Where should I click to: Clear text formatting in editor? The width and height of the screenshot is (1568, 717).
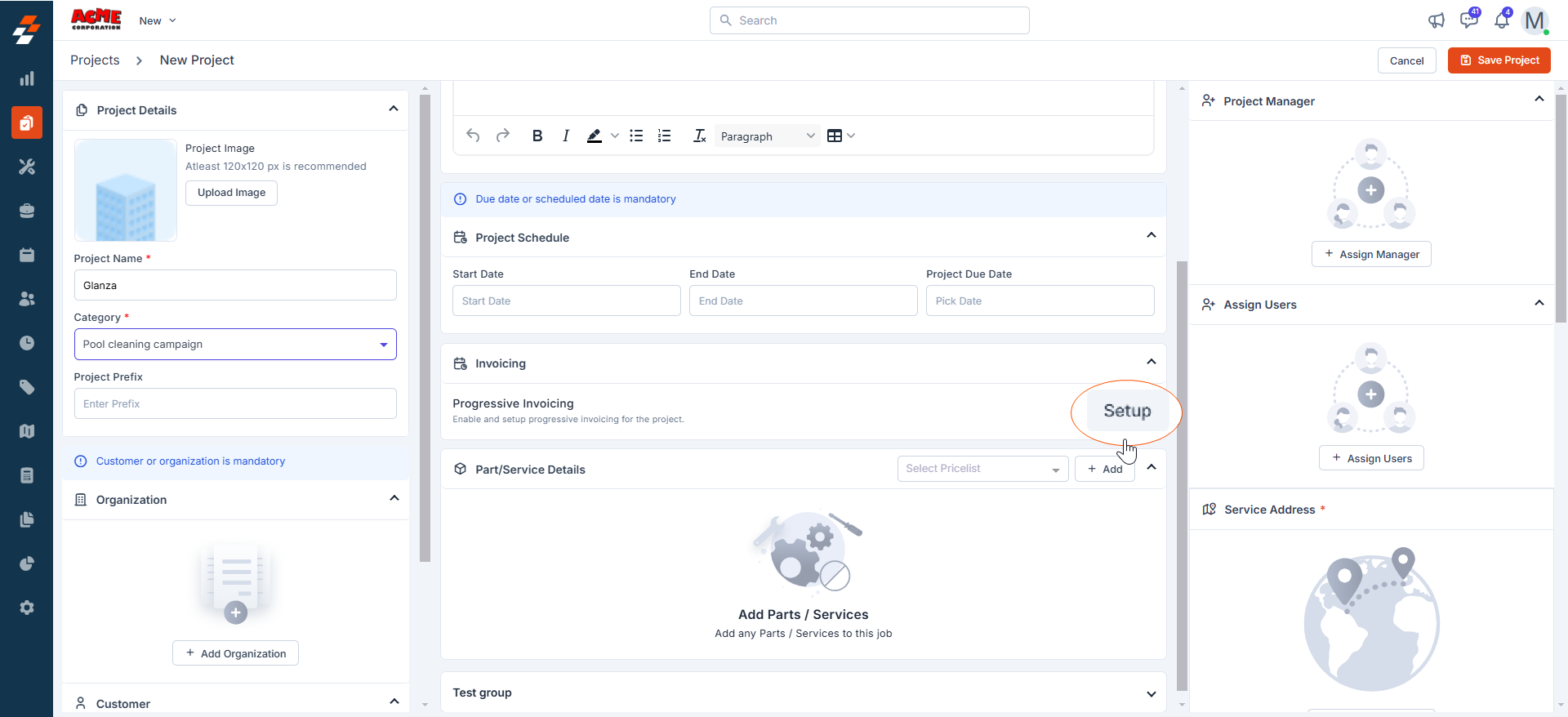(699, 136)
